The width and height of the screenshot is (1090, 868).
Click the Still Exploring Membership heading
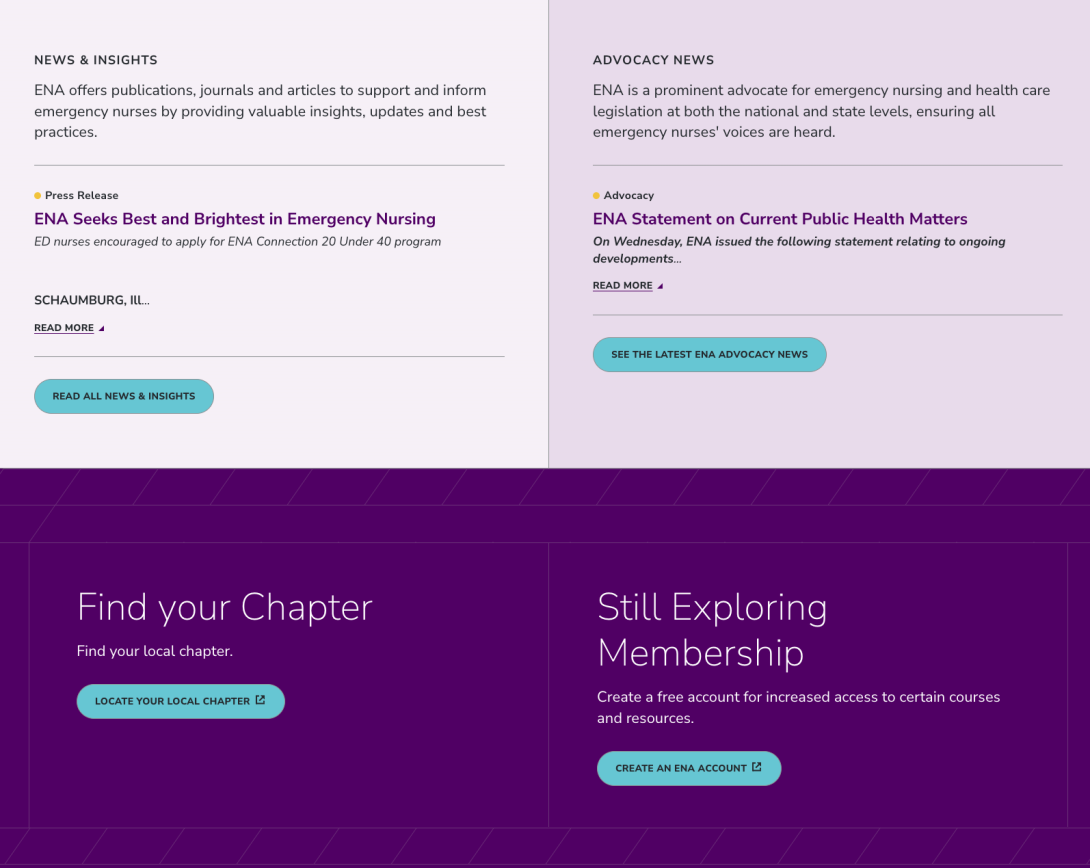tap(712, 630)
